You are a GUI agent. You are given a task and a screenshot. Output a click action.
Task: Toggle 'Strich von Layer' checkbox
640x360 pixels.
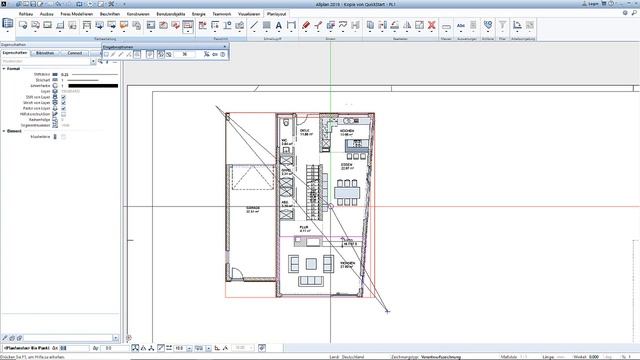click(63, 103)
